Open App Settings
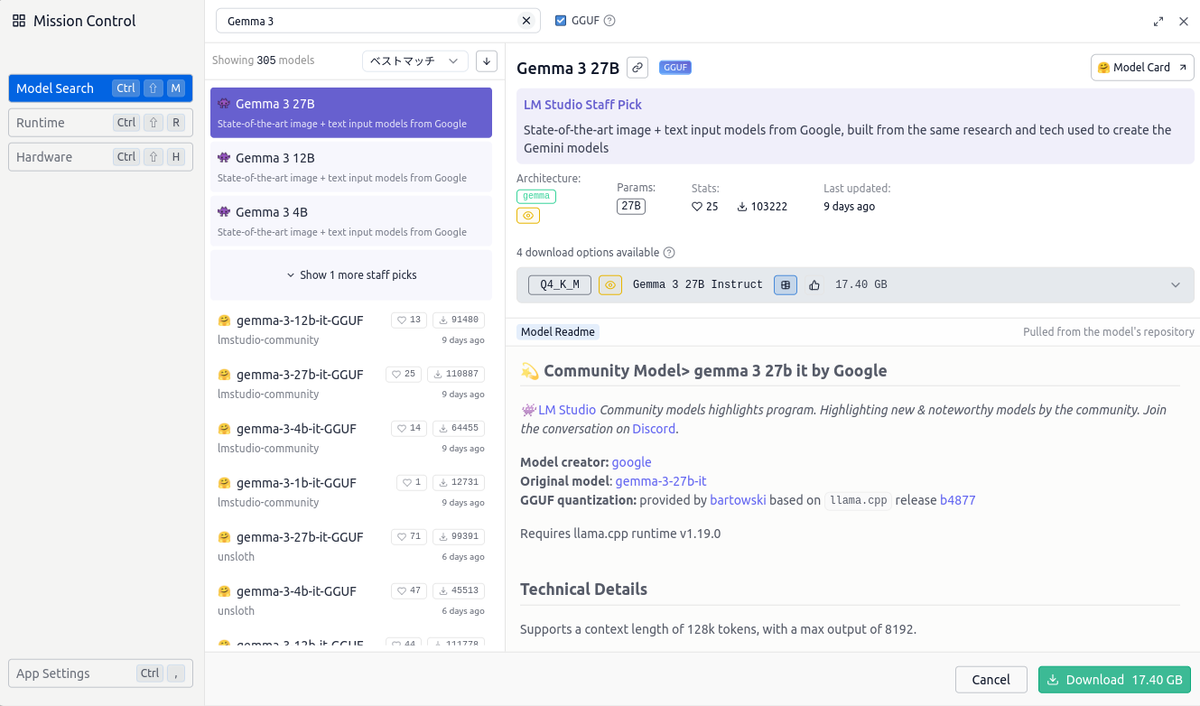 101,673
